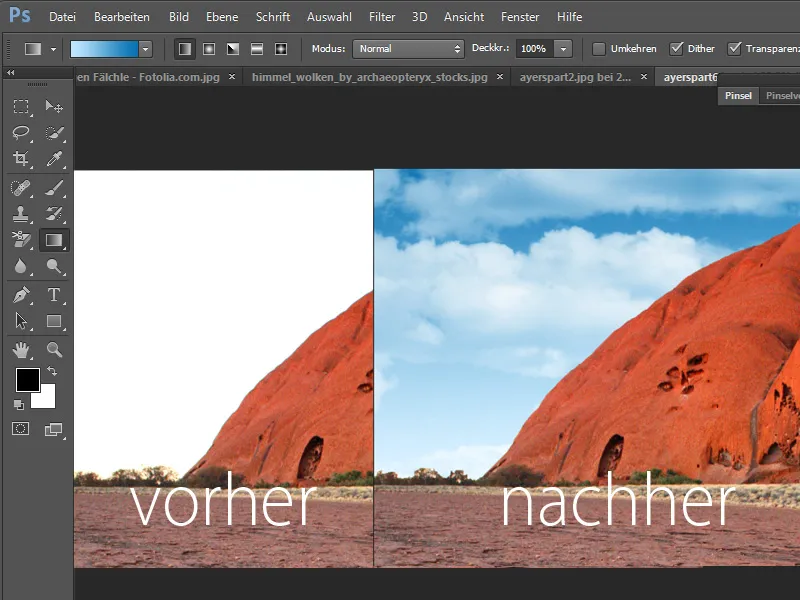Image resolution: width=800 pixels, height=600 pixels.
Task: Open the Fenster menu
Action: (x=520, y=17)
